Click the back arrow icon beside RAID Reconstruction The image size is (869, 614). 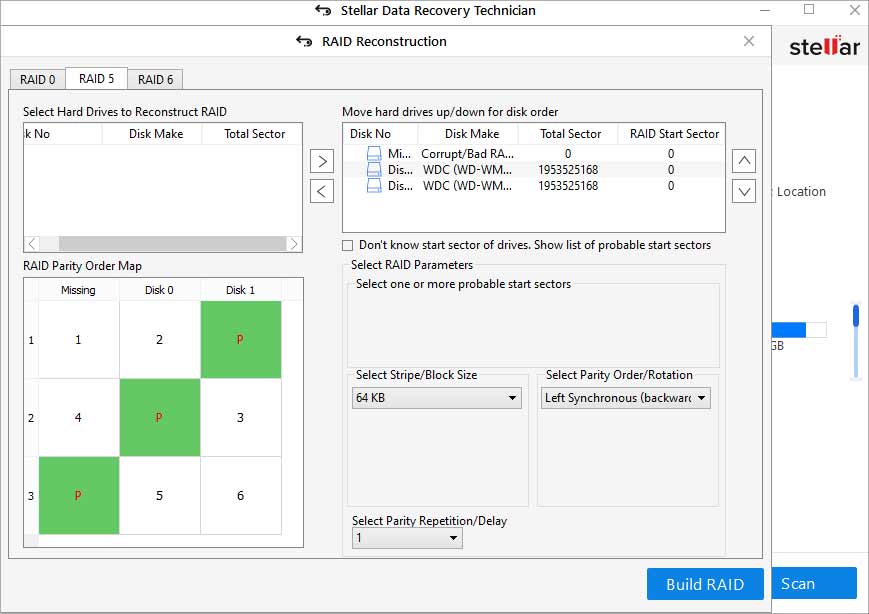click(304, 41)
